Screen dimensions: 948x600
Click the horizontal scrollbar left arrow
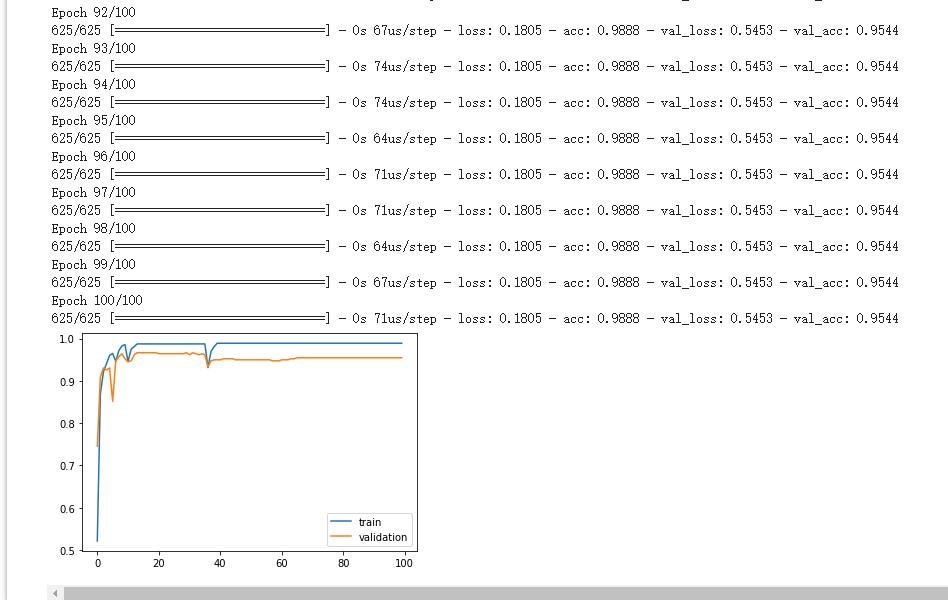pyautogui.click(x=55, y=593)
